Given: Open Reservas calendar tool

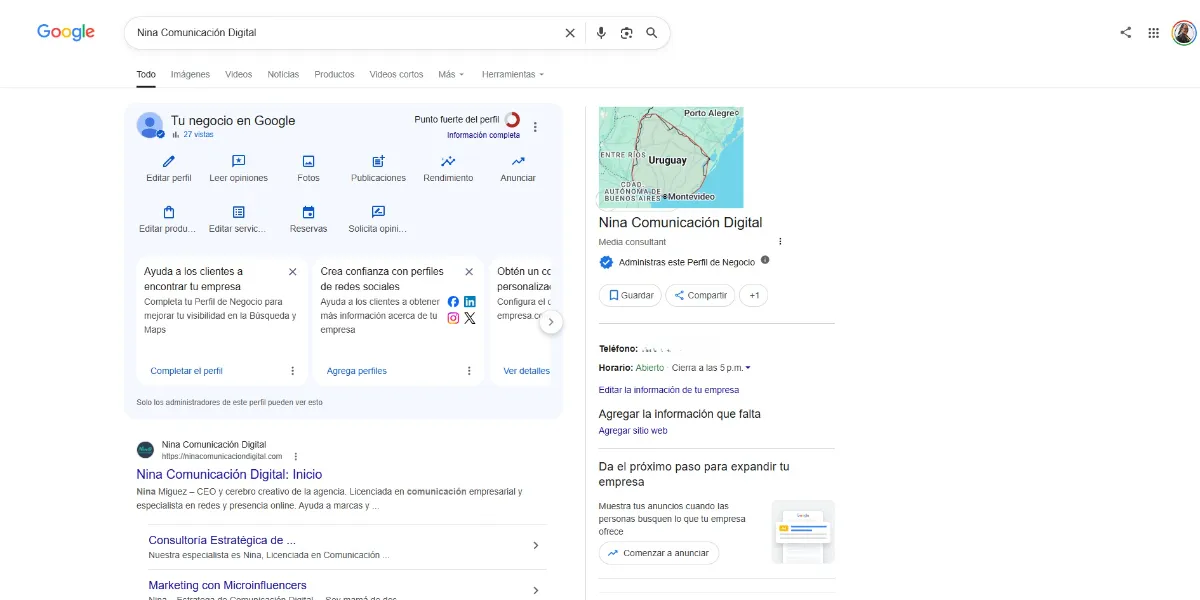Looking at the screenshot, I should 308,219.
